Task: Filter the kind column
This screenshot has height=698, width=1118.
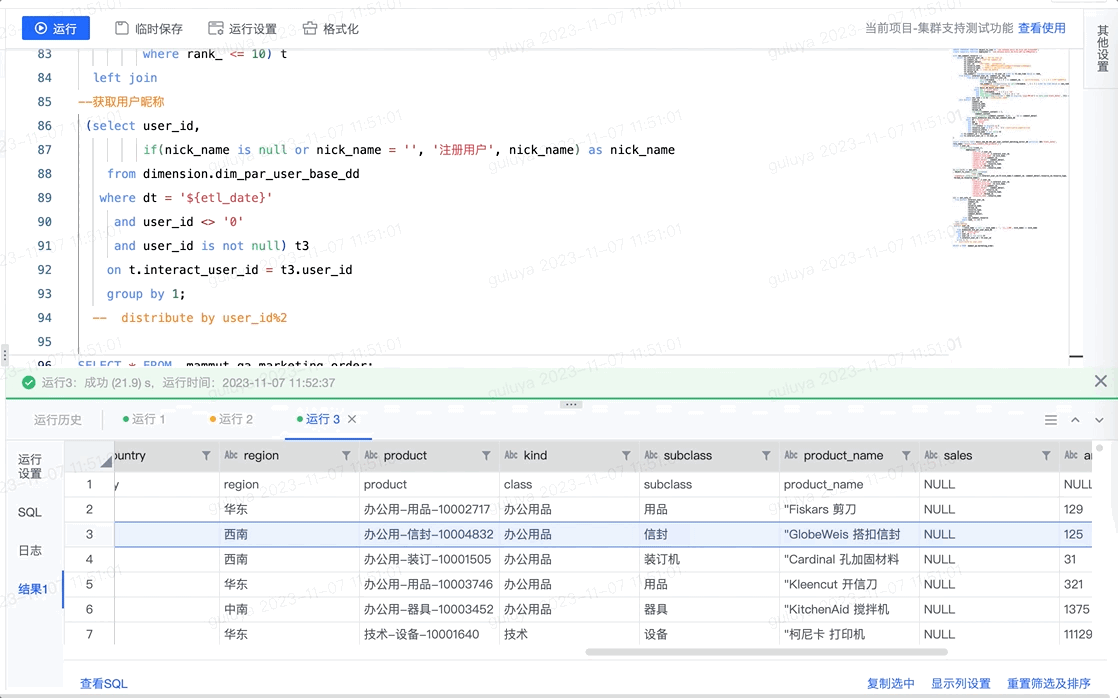Action: (625, 456)
